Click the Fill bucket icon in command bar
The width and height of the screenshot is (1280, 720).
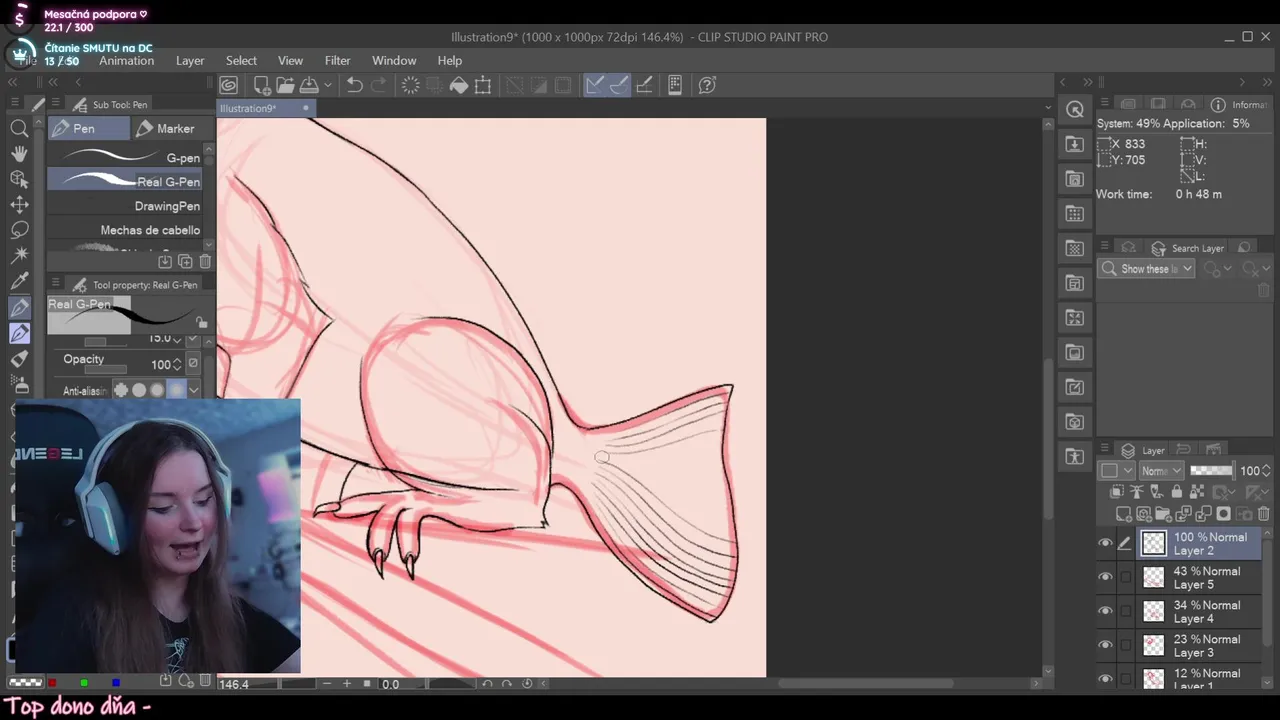(x=459, y=85)
